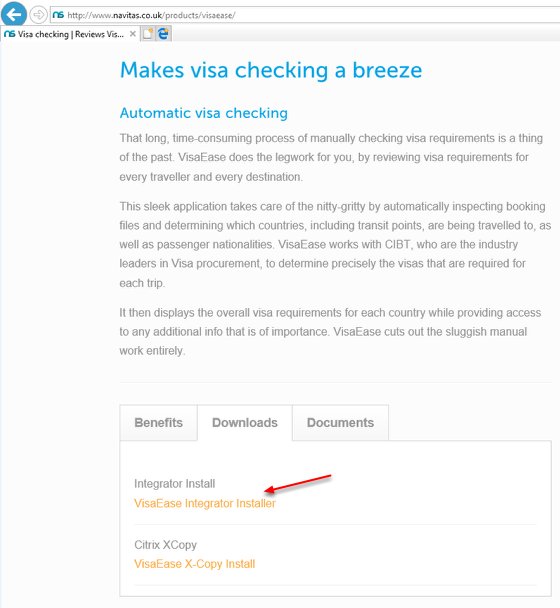Click the browser Back arrow button
The image size is (560, 608).
coord(14,15)
